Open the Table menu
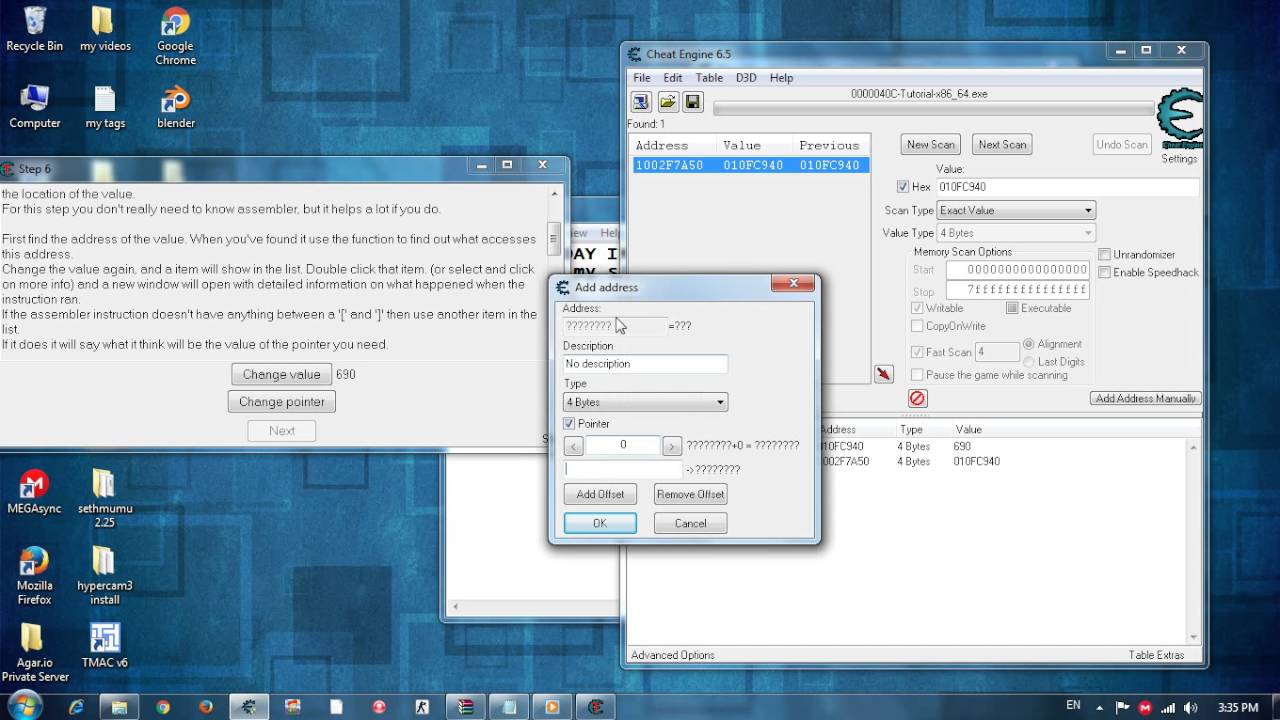The height and width of the screenshot is (720, 1280). (x=709, y=77)
